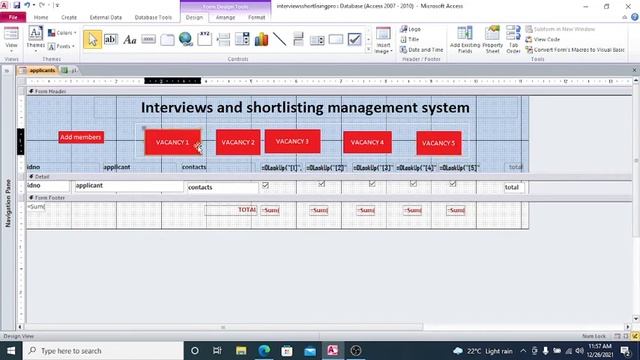
Task: Select the Add members button
Action: click(x=81, y=137)
